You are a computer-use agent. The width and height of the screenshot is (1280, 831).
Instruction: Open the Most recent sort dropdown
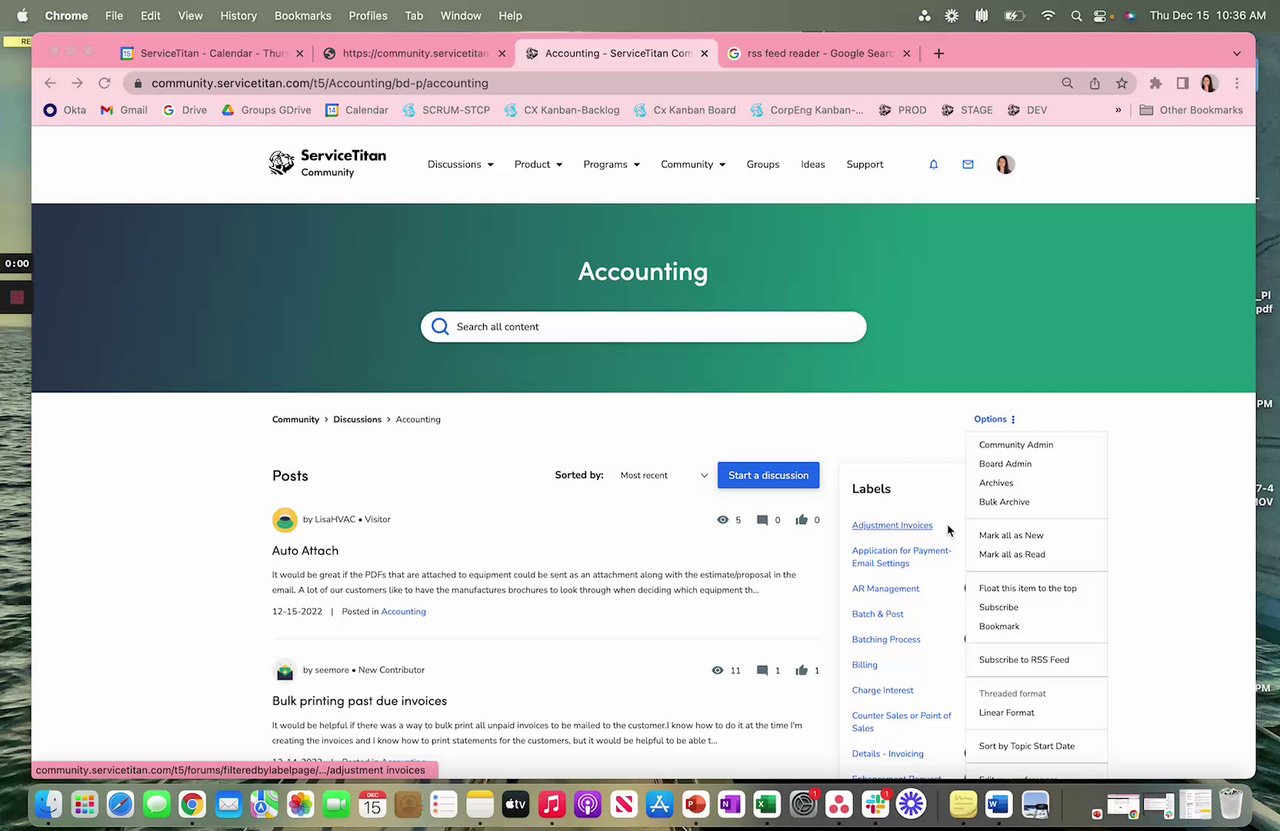663,475
